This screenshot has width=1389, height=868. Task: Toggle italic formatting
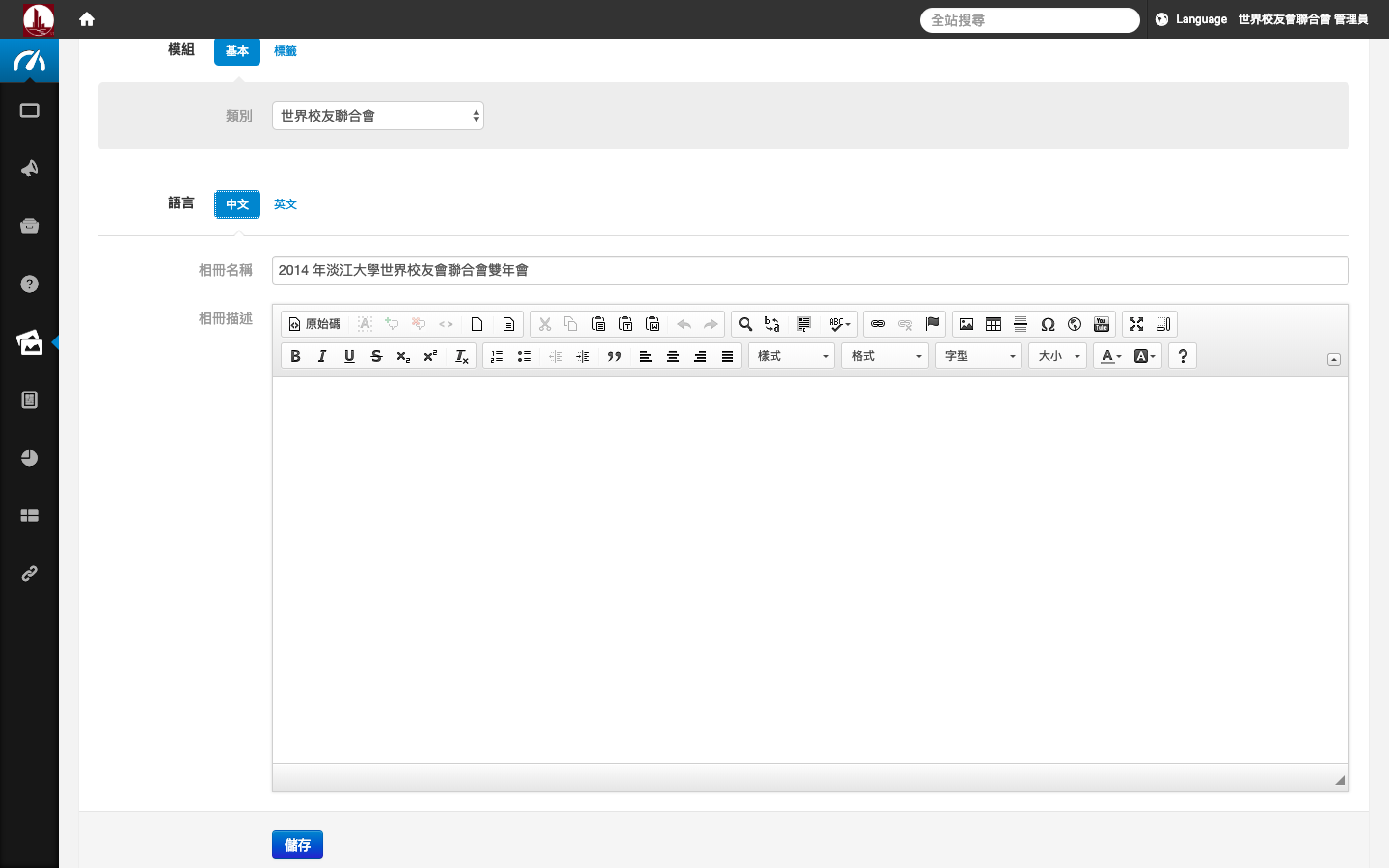(x=322, y=356)
